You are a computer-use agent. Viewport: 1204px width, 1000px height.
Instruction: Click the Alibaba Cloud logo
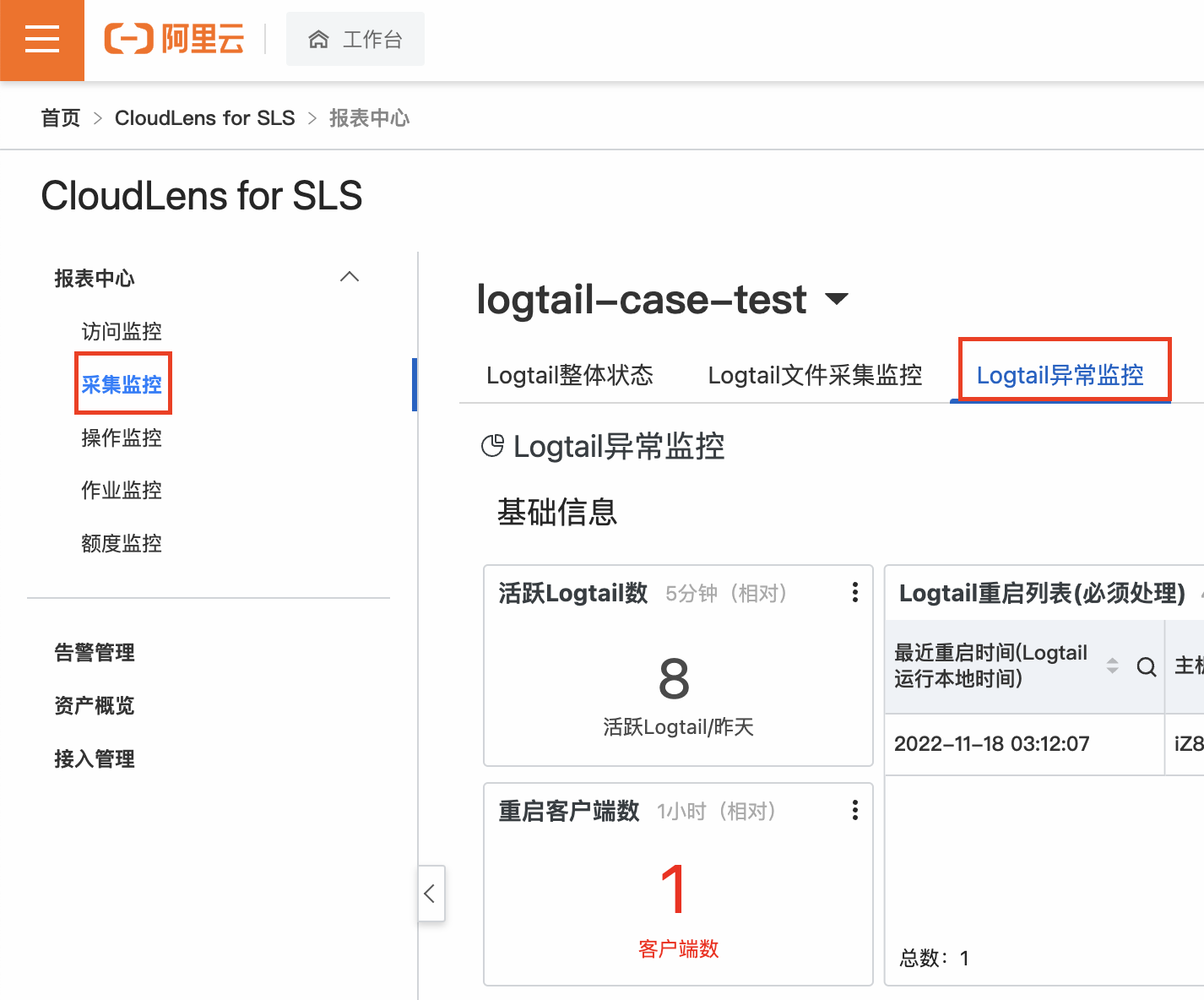pyautogui.click(x=174, y=39)
